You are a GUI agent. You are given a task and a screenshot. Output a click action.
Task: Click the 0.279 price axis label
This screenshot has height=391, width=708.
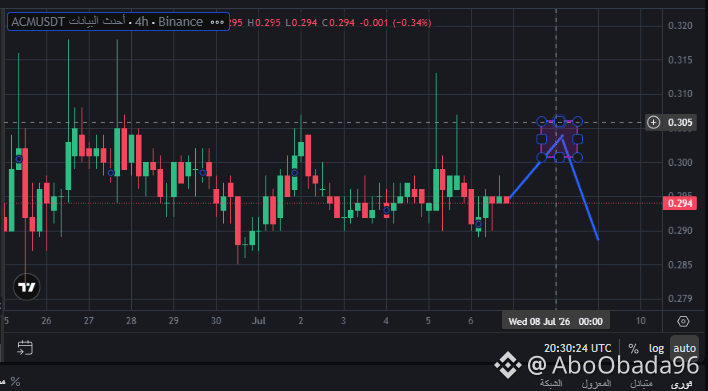pyautogui.click(x=680, y=298)
